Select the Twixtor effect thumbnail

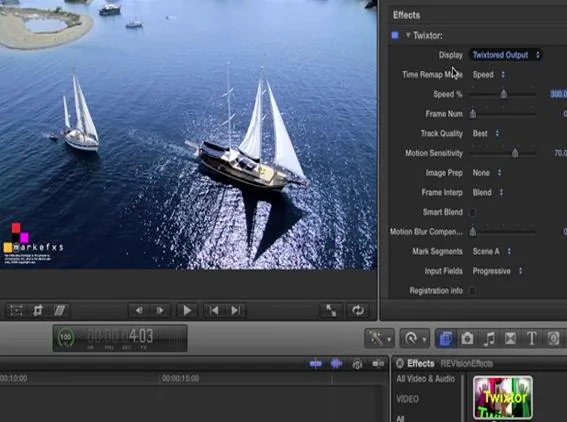[503, 397]
